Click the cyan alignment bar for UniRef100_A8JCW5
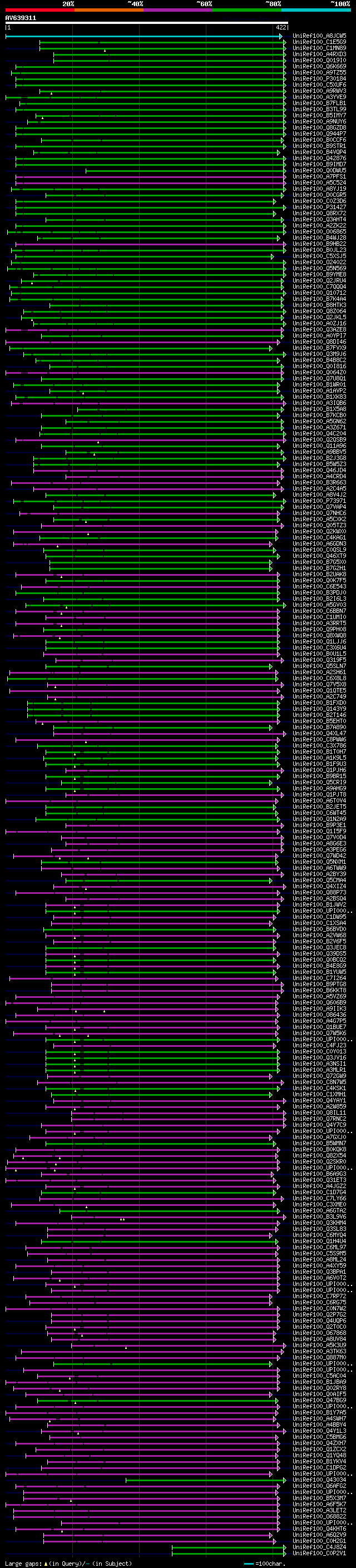The height and width of the screenshot is (1568, 356). [144, 37]
